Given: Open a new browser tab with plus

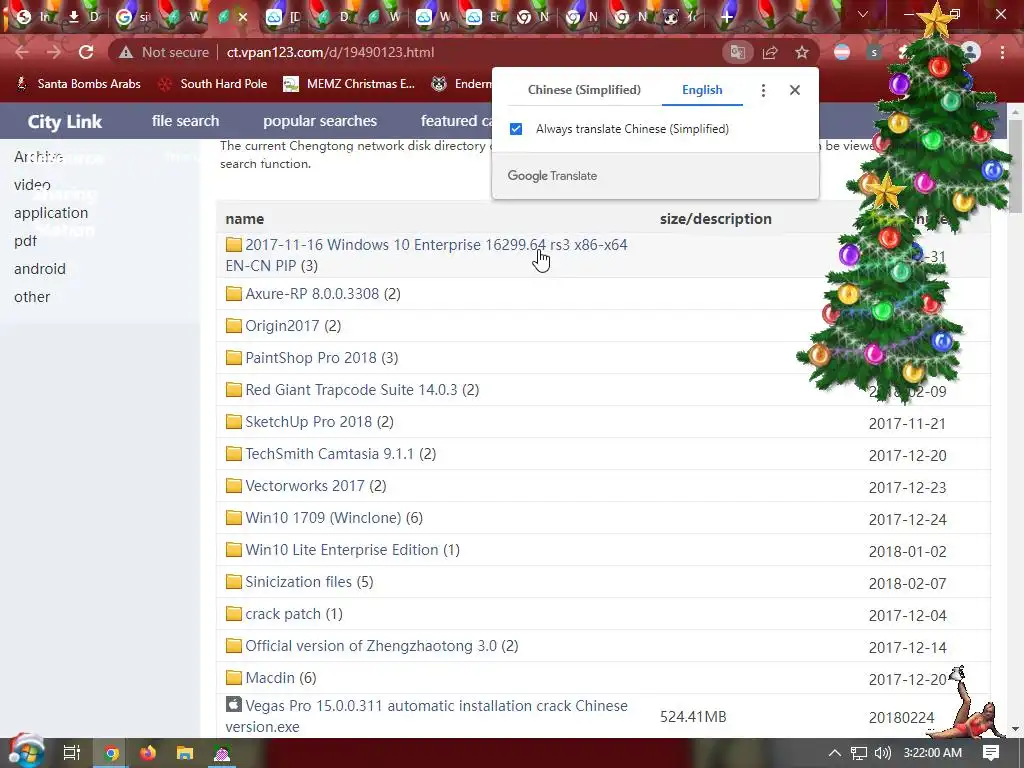Looking at the screenshot, I should (x=726, y=17).
